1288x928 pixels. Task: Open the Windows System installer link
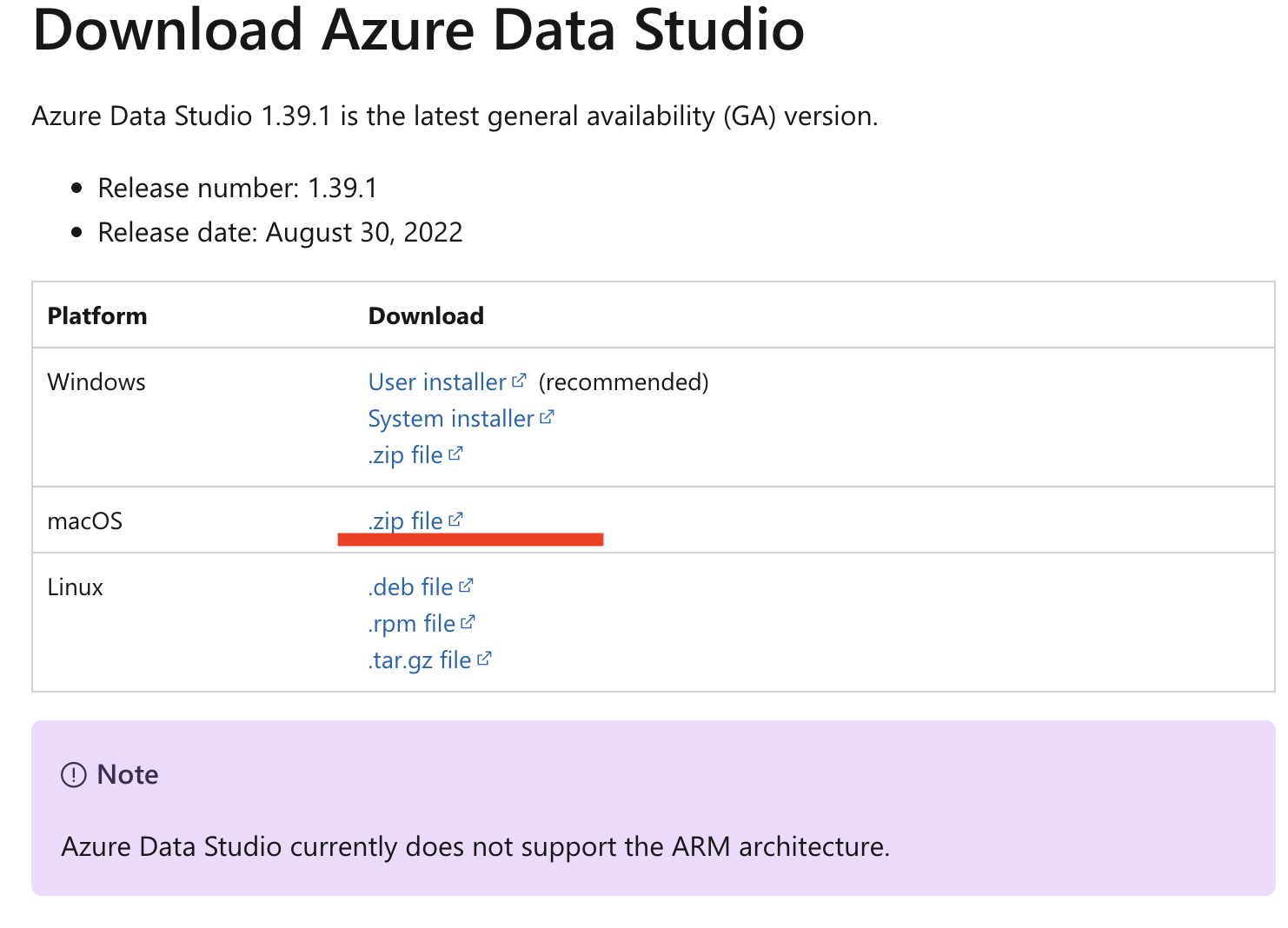click(x=451, y=419)
